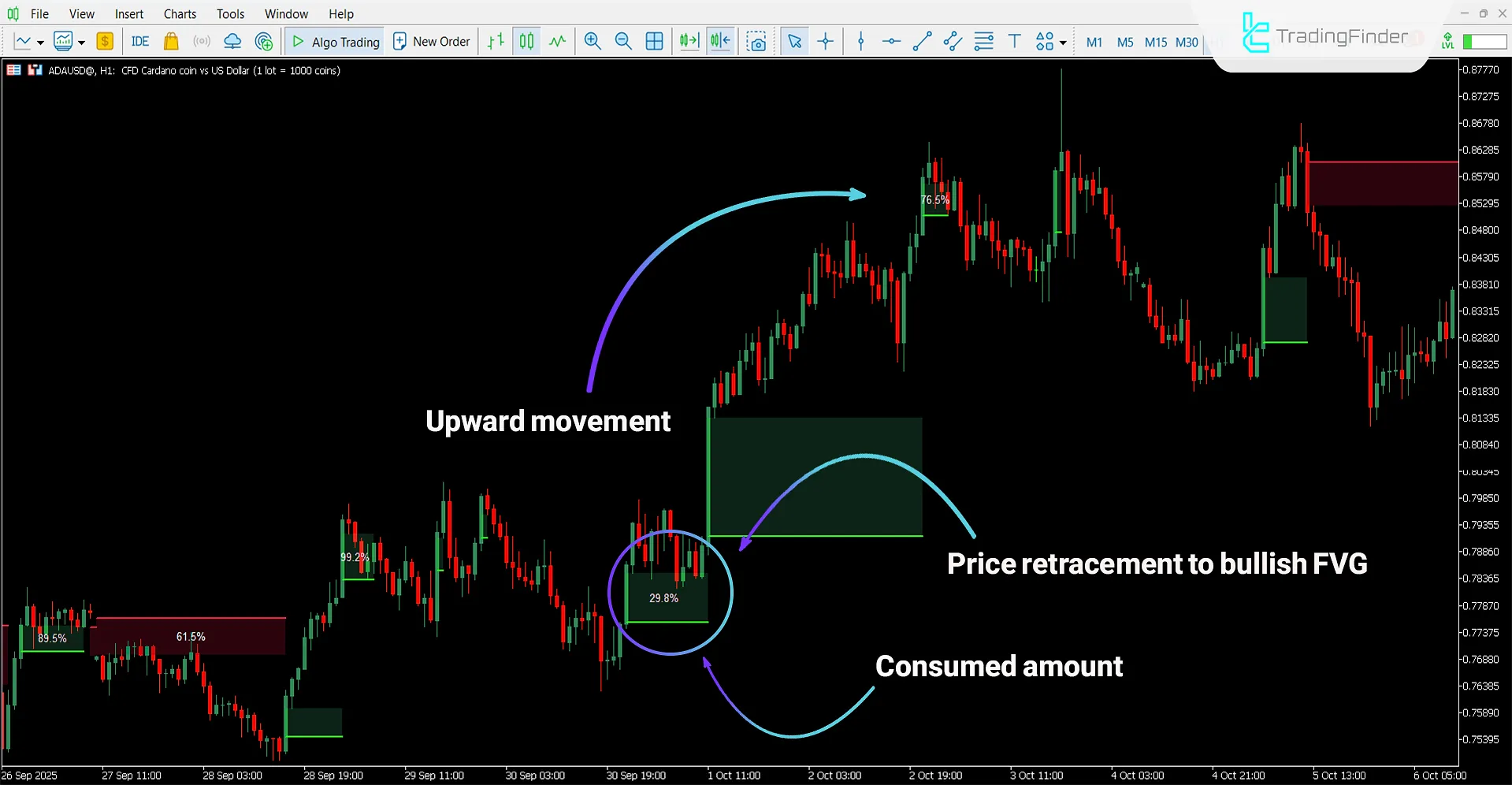Open the Insert menu
Image resolution: width=1512 pixels, height=785 pixels.
pyautogui.click(x=128, y=13)
